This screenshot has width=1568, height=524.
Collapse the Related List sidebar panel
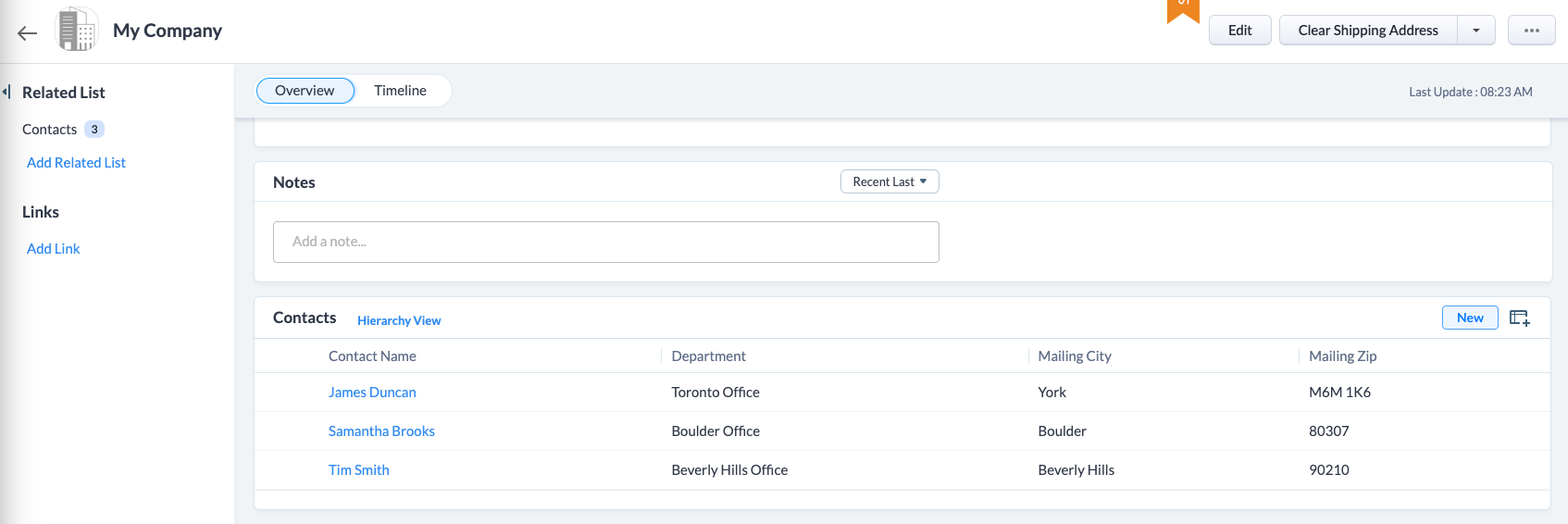6,92
